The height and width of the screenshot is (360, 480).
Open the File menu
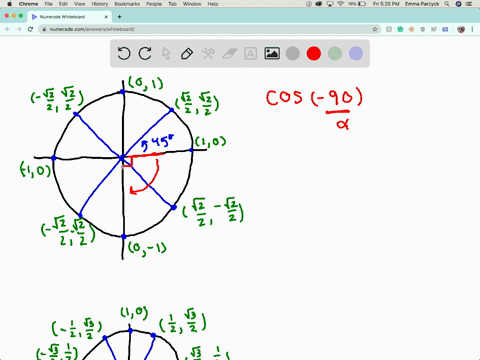pos(49,4)
